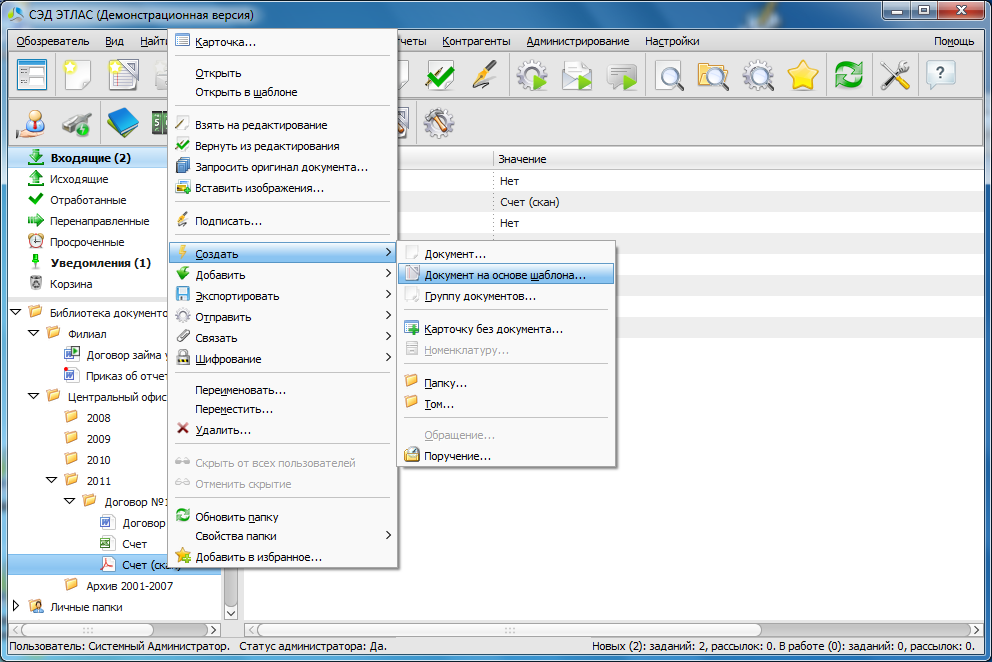Image resolution: width=992 pixels, height=662 pixels.
Task: Open the help question mark toolbar icon
Action: tap(941, 76)
